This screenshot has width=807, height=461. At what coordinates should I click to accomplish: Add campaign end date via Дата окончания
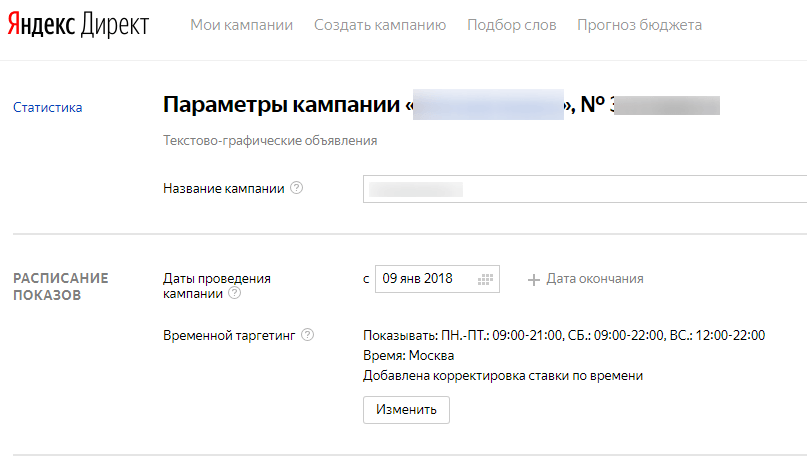coord(585,279)
